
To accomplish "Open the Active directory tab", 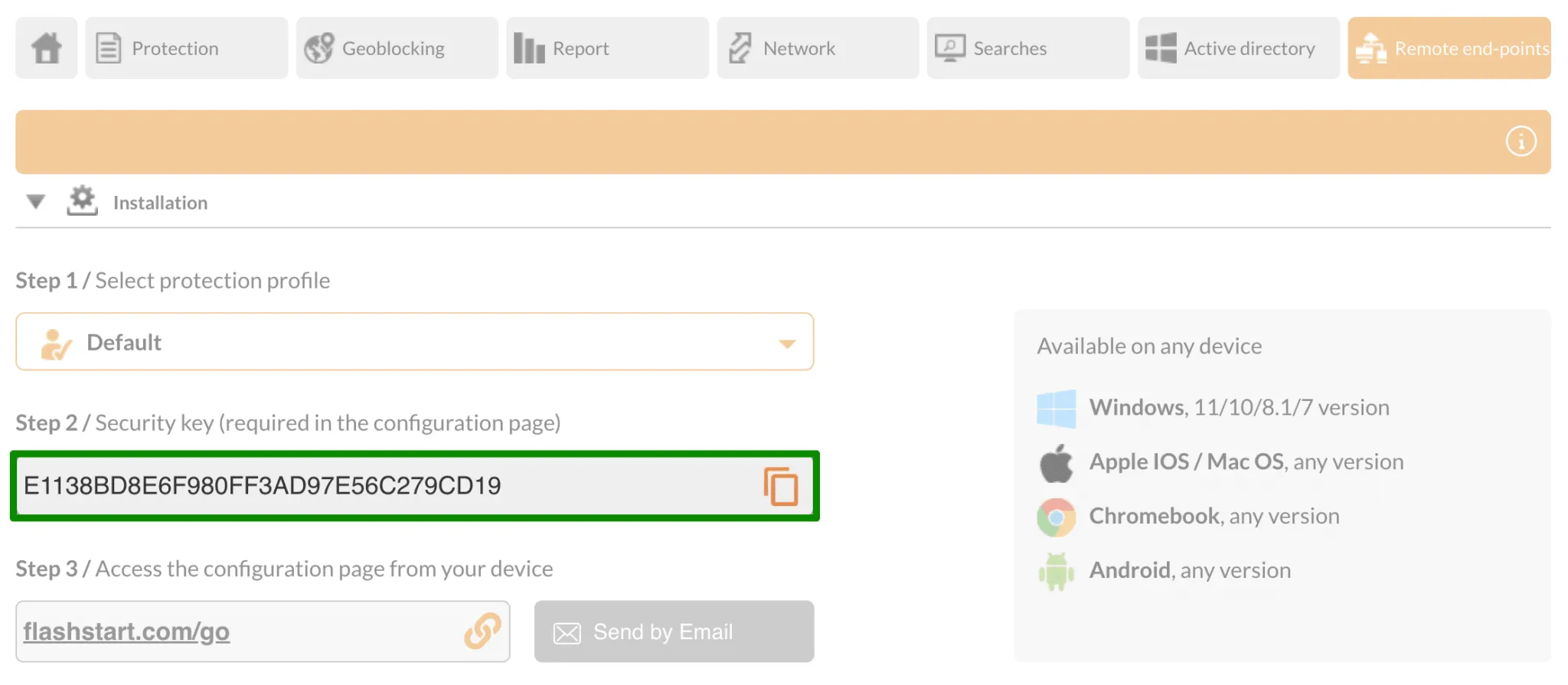I will tap(1239, 48).
